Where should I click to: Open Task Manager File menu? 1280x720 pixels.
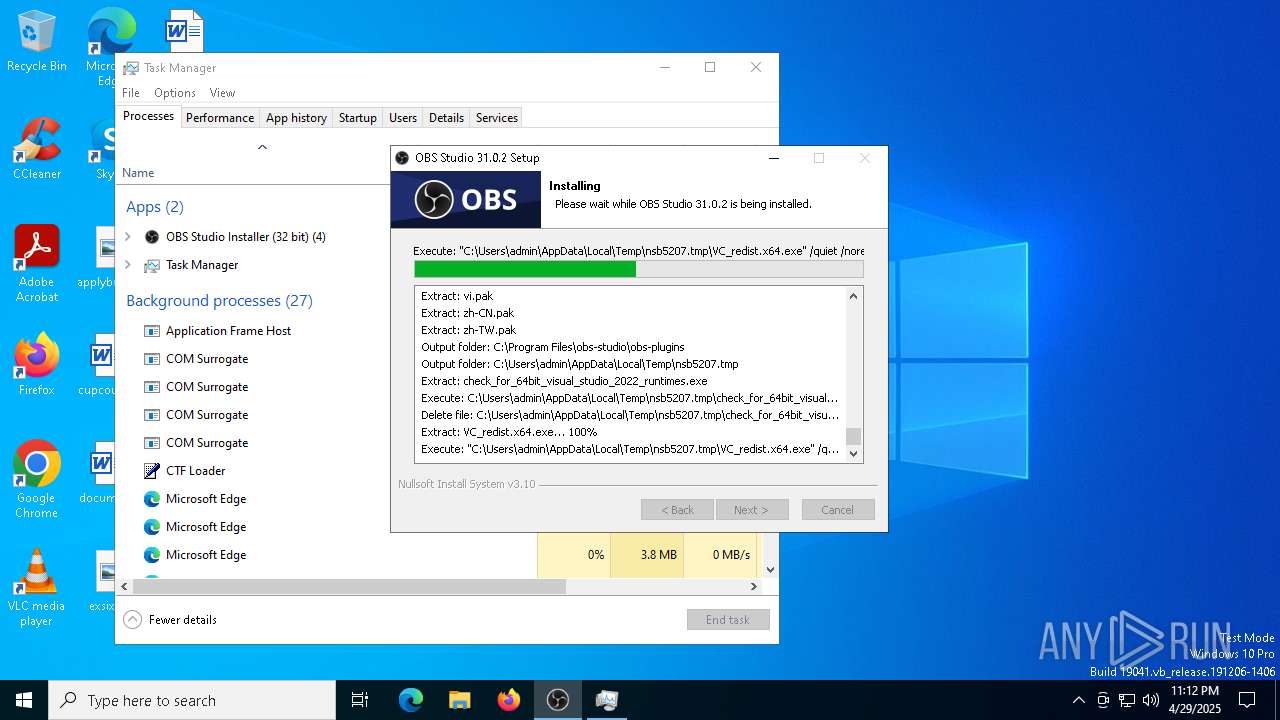point(131,93)
